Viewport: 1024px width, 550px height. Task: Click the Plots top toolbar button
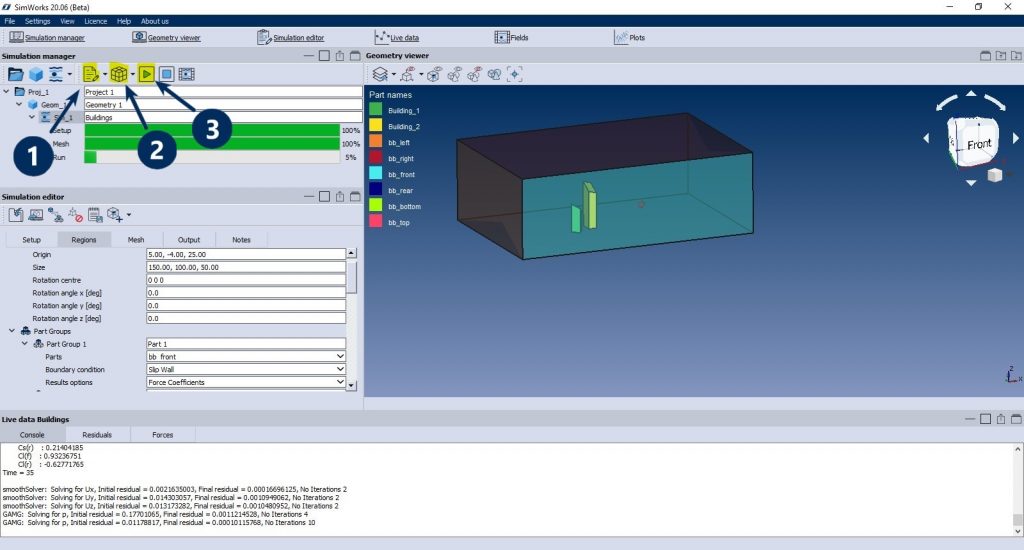pos(630,37)
